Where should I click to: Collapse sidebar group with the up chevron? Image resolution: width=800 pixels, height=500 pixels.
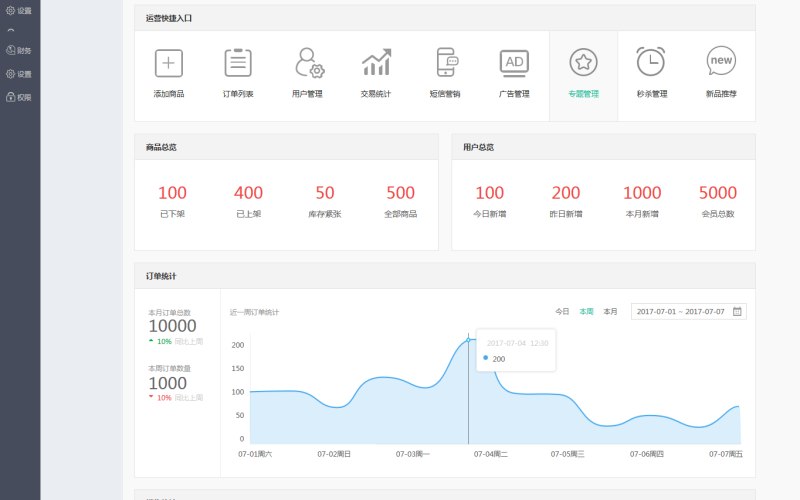(x=11, y=31)
